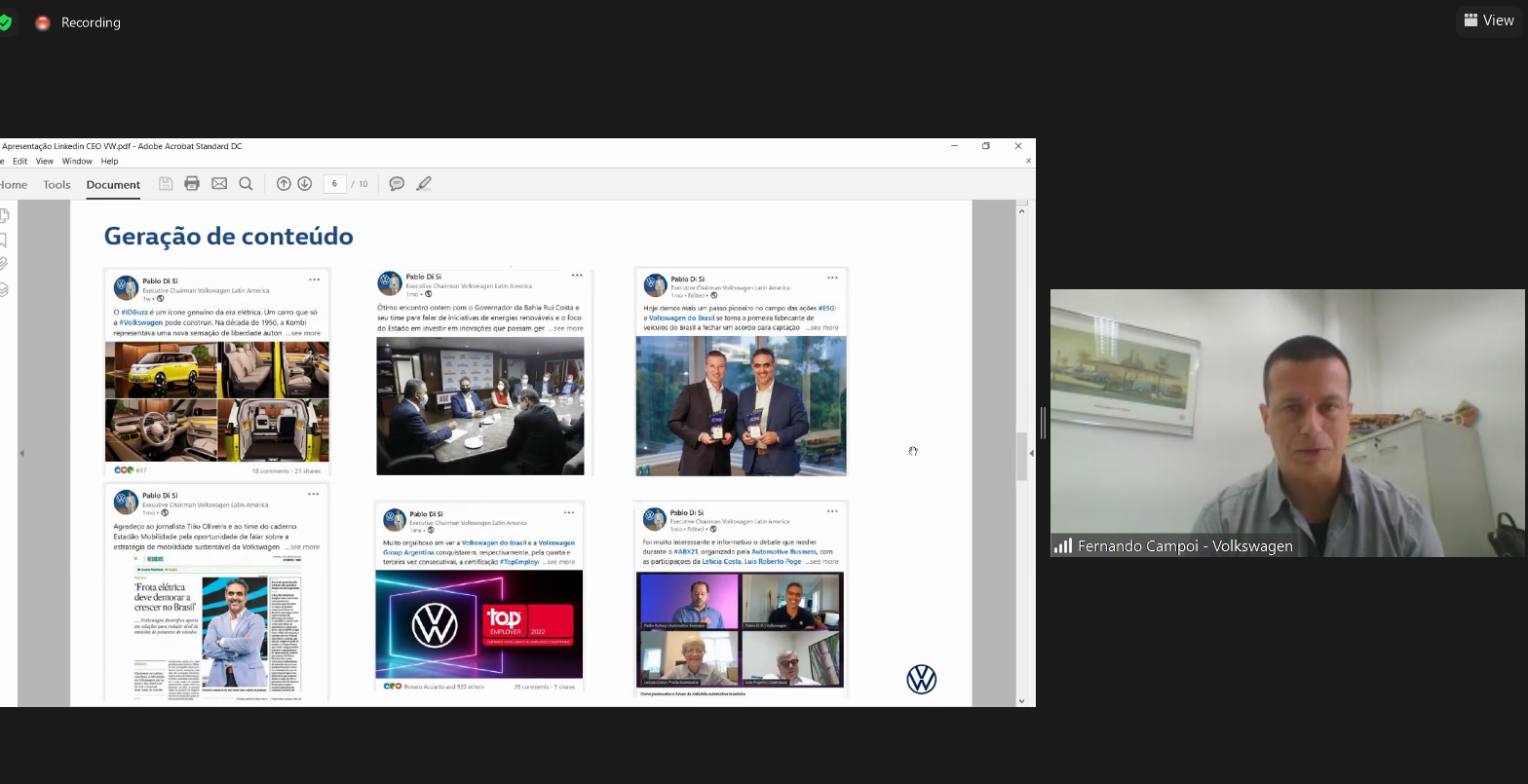Click the page number input field
Viewport: 1528px width, 784px height.
[334, 184]
